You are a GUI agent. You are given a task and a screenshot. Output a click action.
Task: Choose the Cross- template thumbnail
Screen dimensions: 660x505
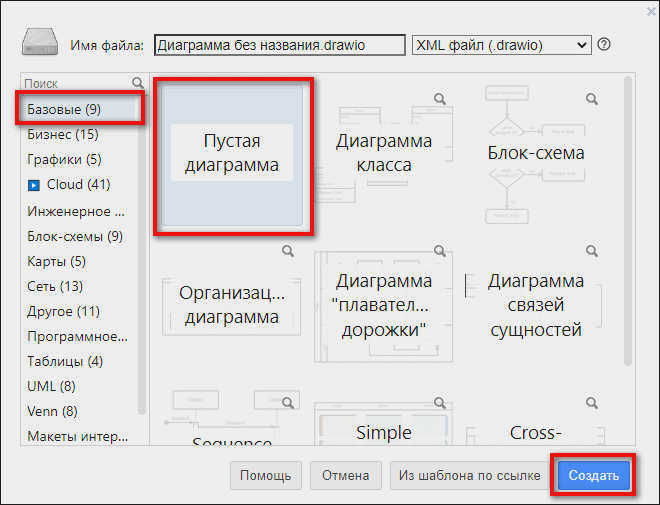536,418
